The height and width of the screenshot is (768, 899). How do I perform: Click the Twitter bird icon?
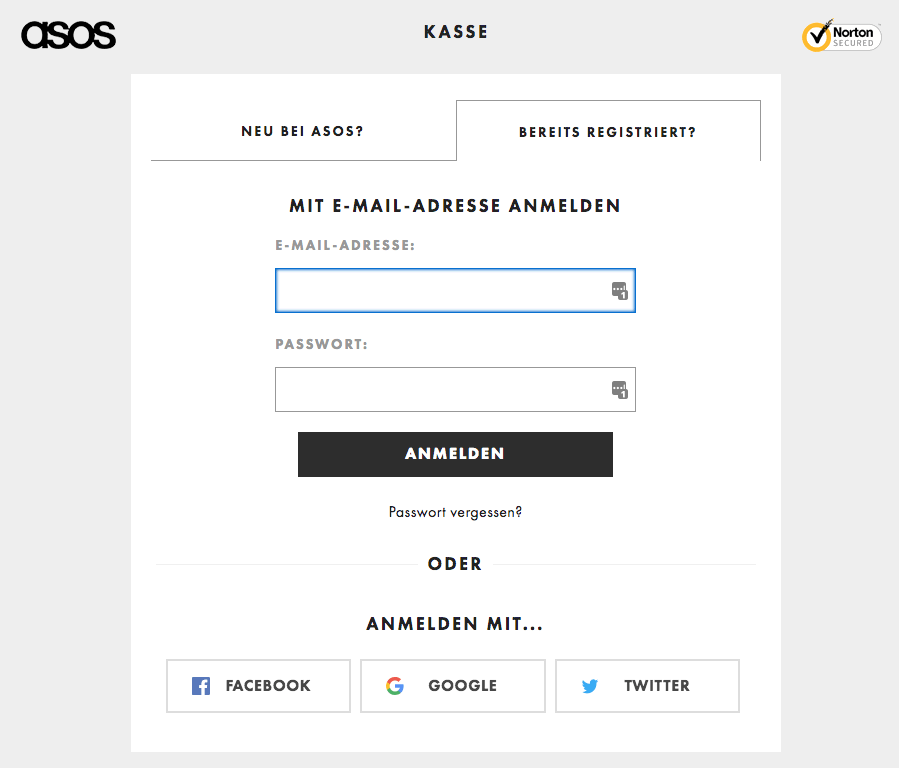[x=589, y=685]
